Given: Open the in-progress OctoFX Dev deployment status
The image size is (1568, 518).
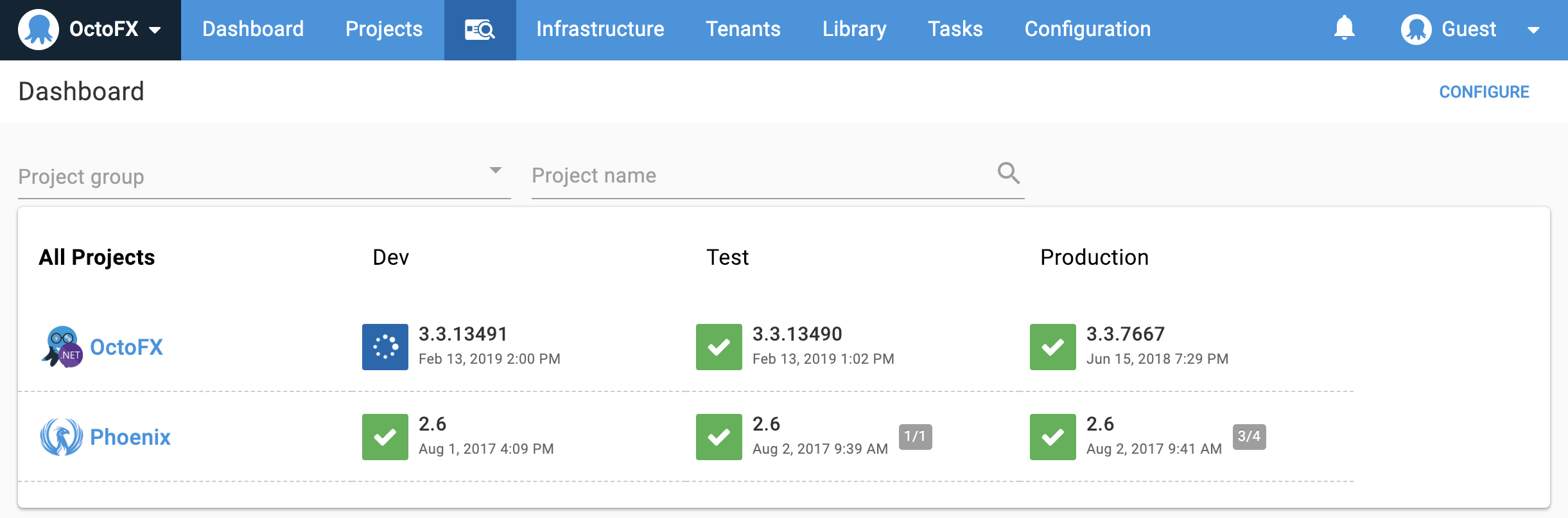Looking at the screenshot, I should tap(385, 347).
